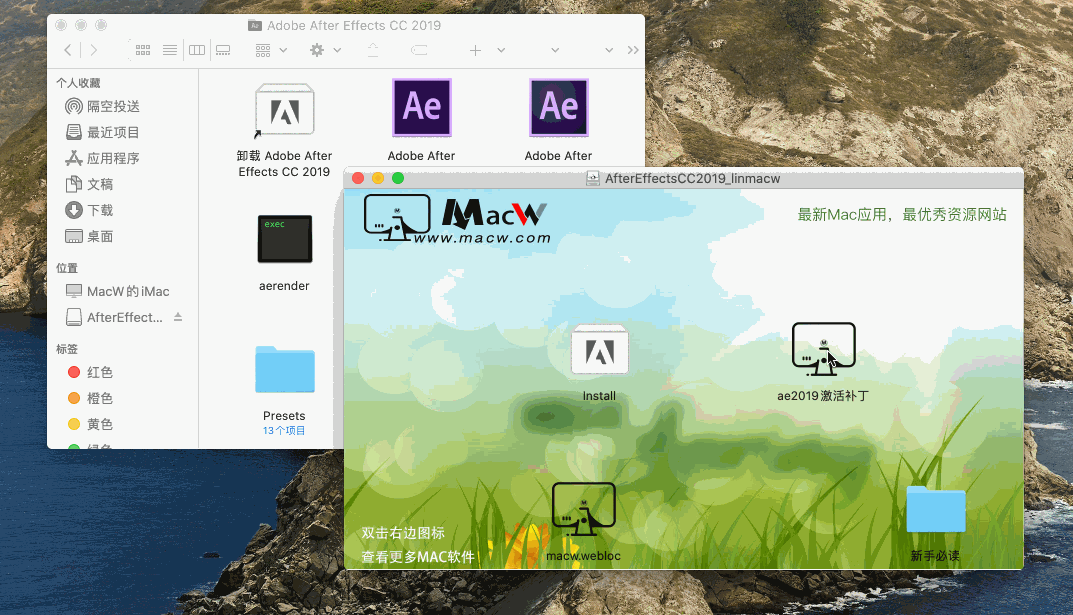Viewport: 1073px width, 615px height.
Task: Eject the AfterEffect disk image
Action: [x=176, y=318]
